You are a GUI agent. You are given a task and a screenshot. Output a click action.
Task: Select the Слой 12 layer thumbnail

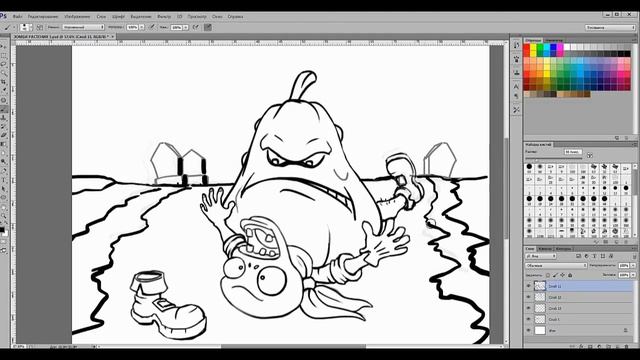(540, 297)
